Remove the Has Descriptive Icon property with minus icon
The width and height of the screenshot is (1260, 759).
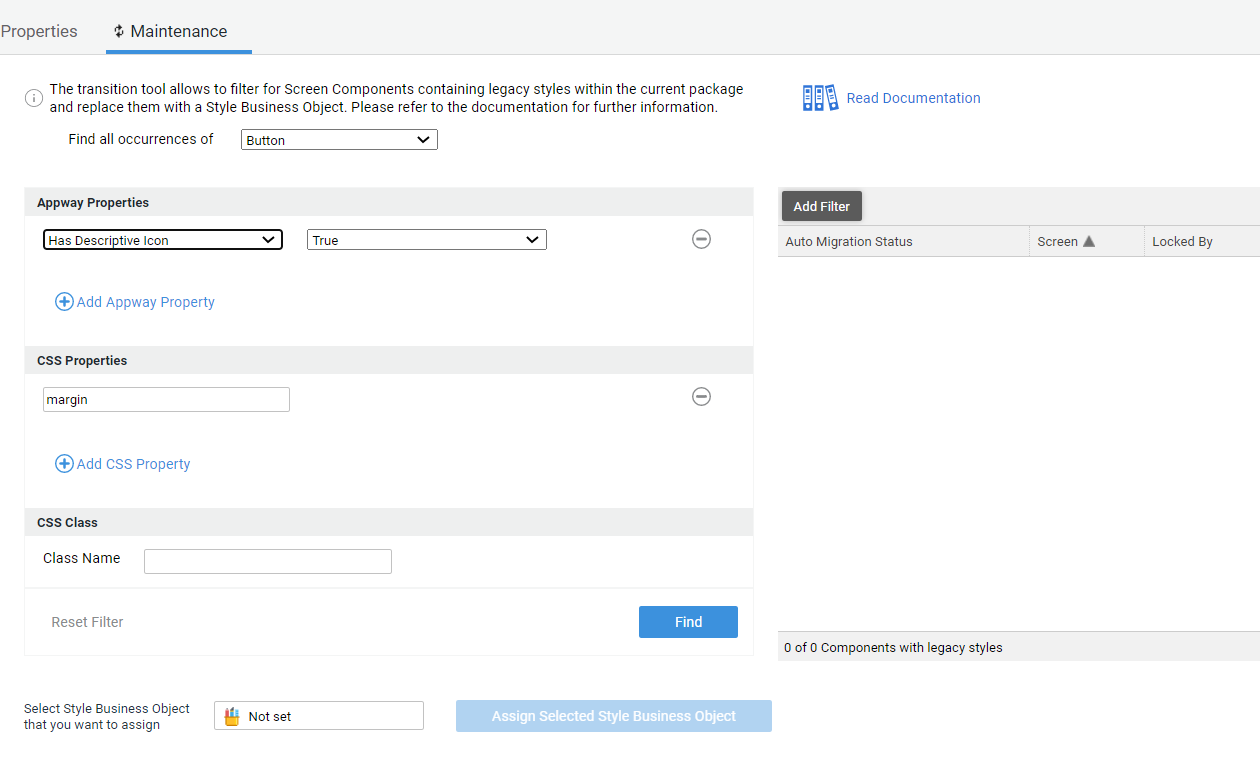pos(701,239)
